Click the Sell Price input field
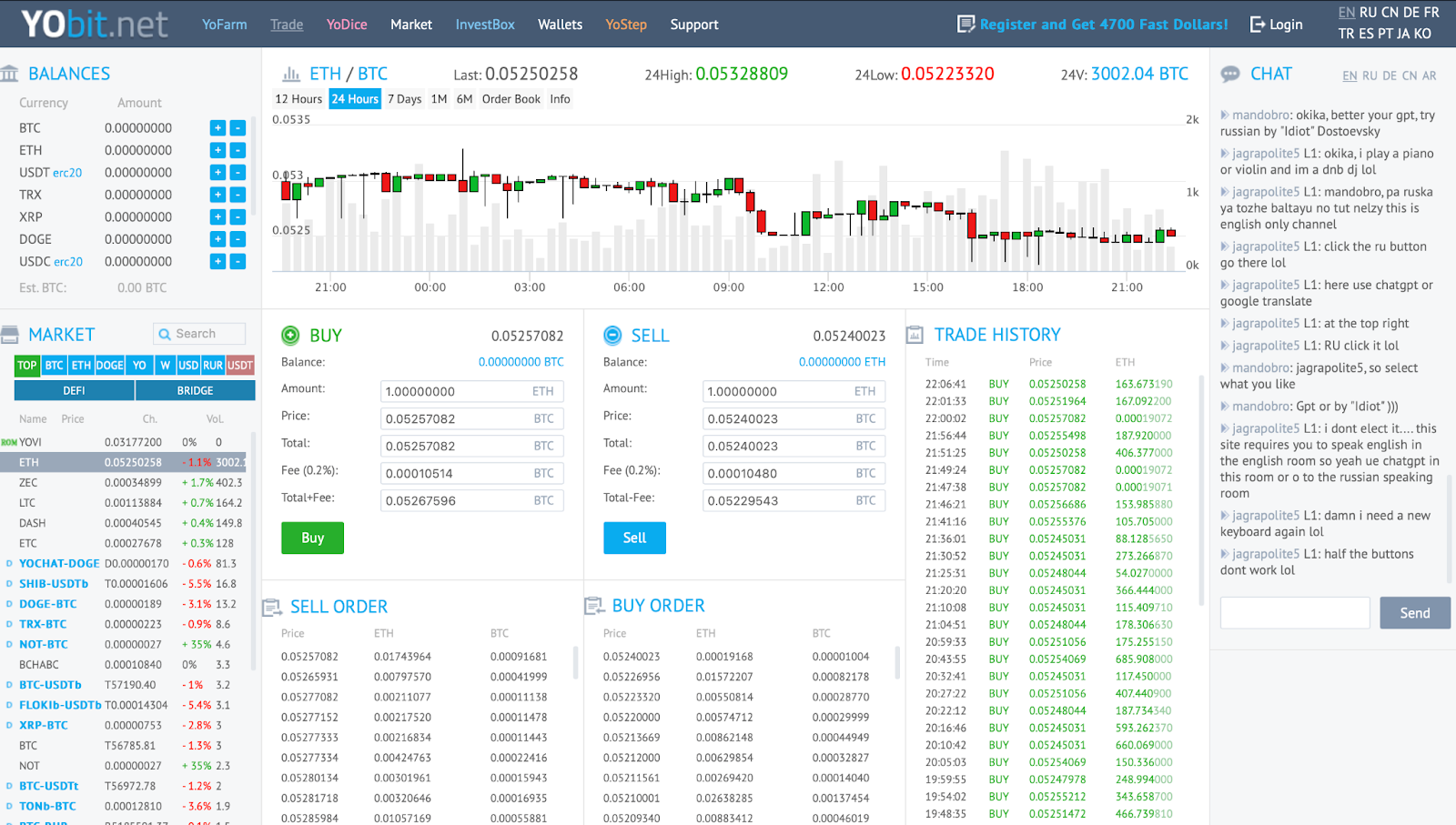 pyautogui.click(x=794, y=418)
